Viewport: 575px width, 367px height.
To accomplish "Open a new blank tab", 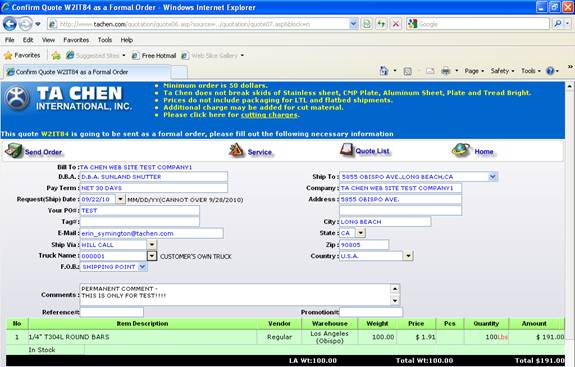I will pyautogui.click(x=179, y=72).
